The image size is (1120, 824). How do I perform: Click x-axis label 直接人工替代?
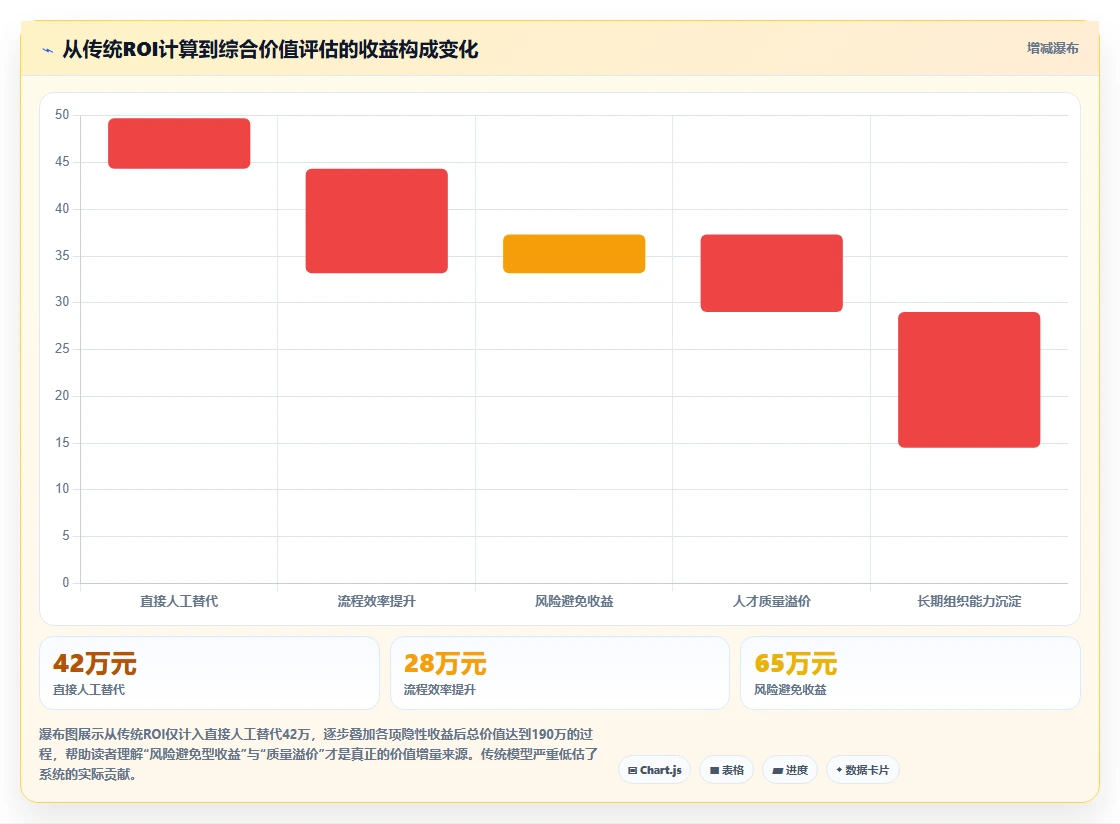(x=179, y=601)
